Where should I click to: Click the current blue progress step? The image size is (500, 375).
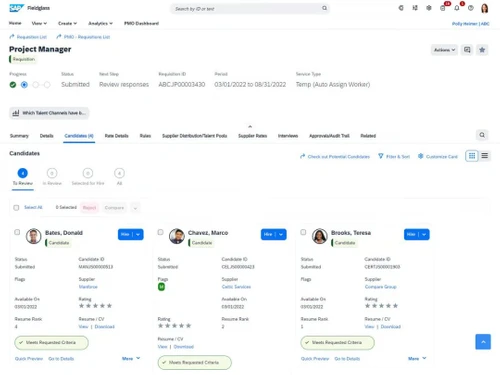point(24,85)
